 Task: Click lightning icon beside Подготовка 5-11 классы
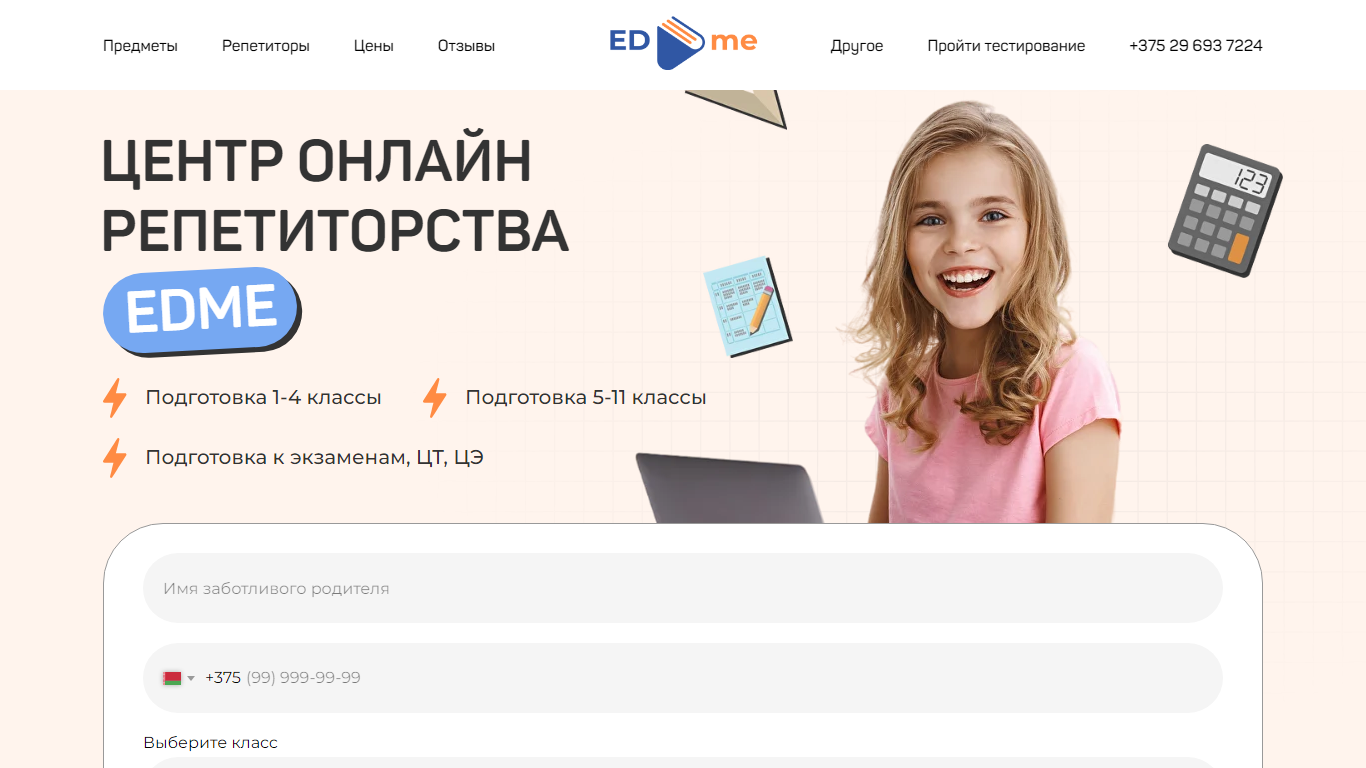point(435,398)
